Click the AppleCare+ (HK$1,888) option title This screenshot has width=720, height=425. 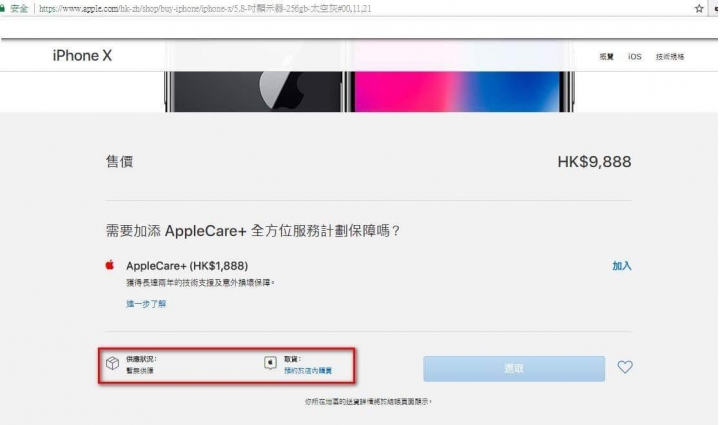click(187, 266)
